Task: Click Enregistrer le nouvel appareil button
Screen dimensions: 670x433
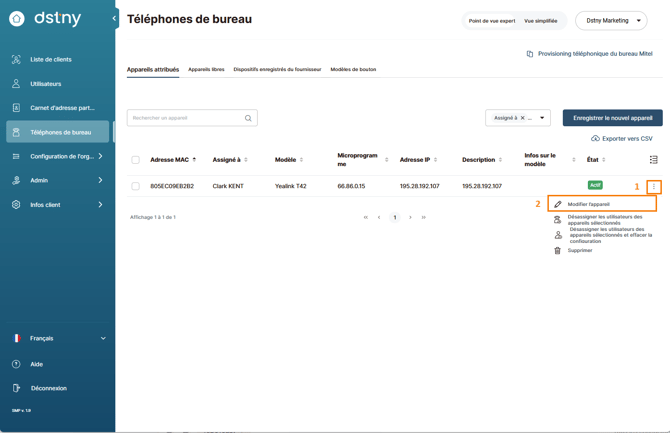Action: tap(612, 118)
